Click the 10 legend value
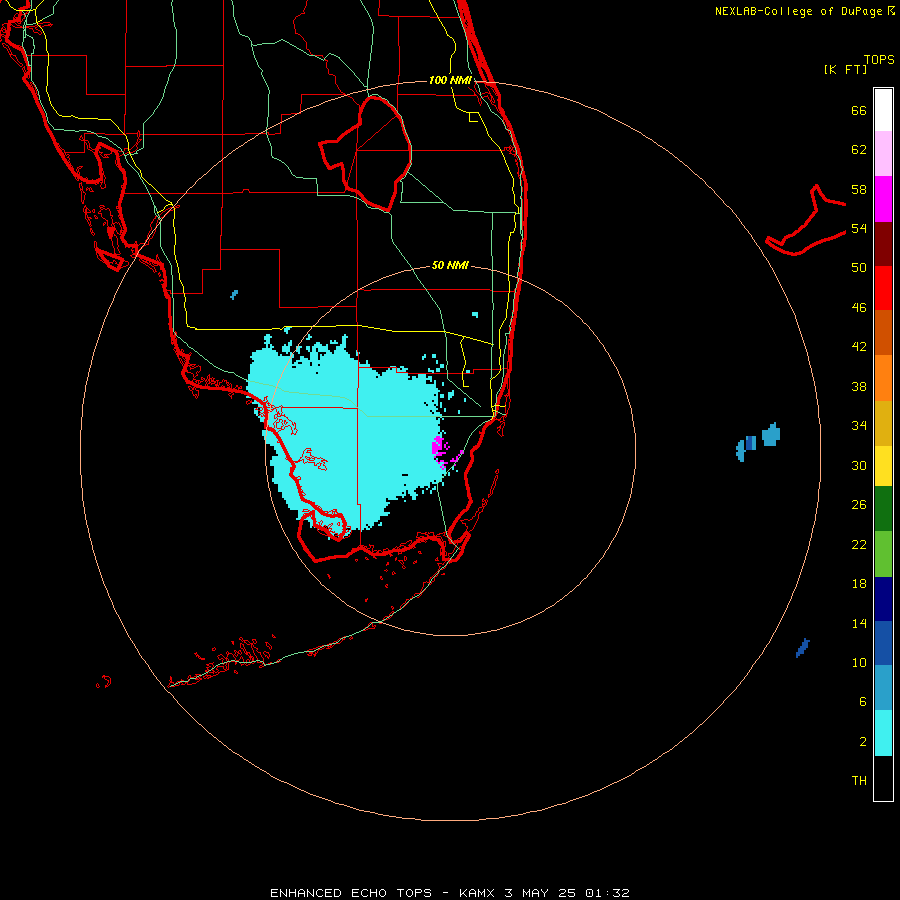 859,662
